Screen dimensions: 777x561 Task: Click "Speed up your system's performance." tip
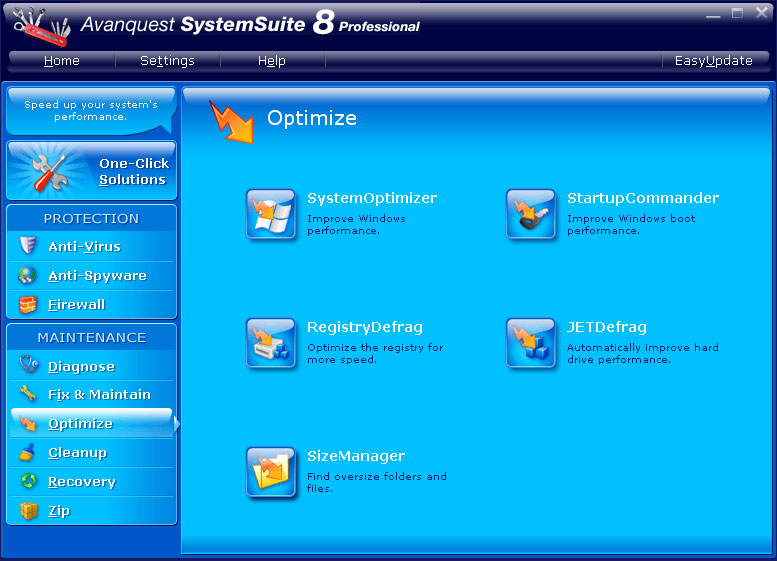coord(91,111)
